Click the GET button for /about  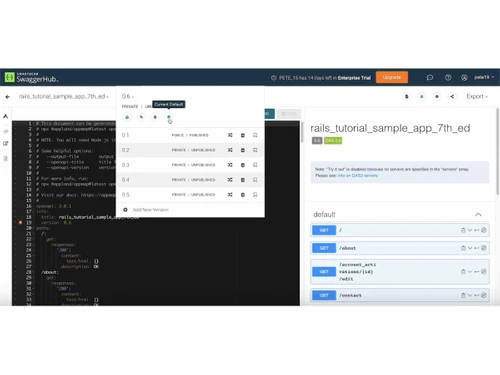[x=324, y=248]
